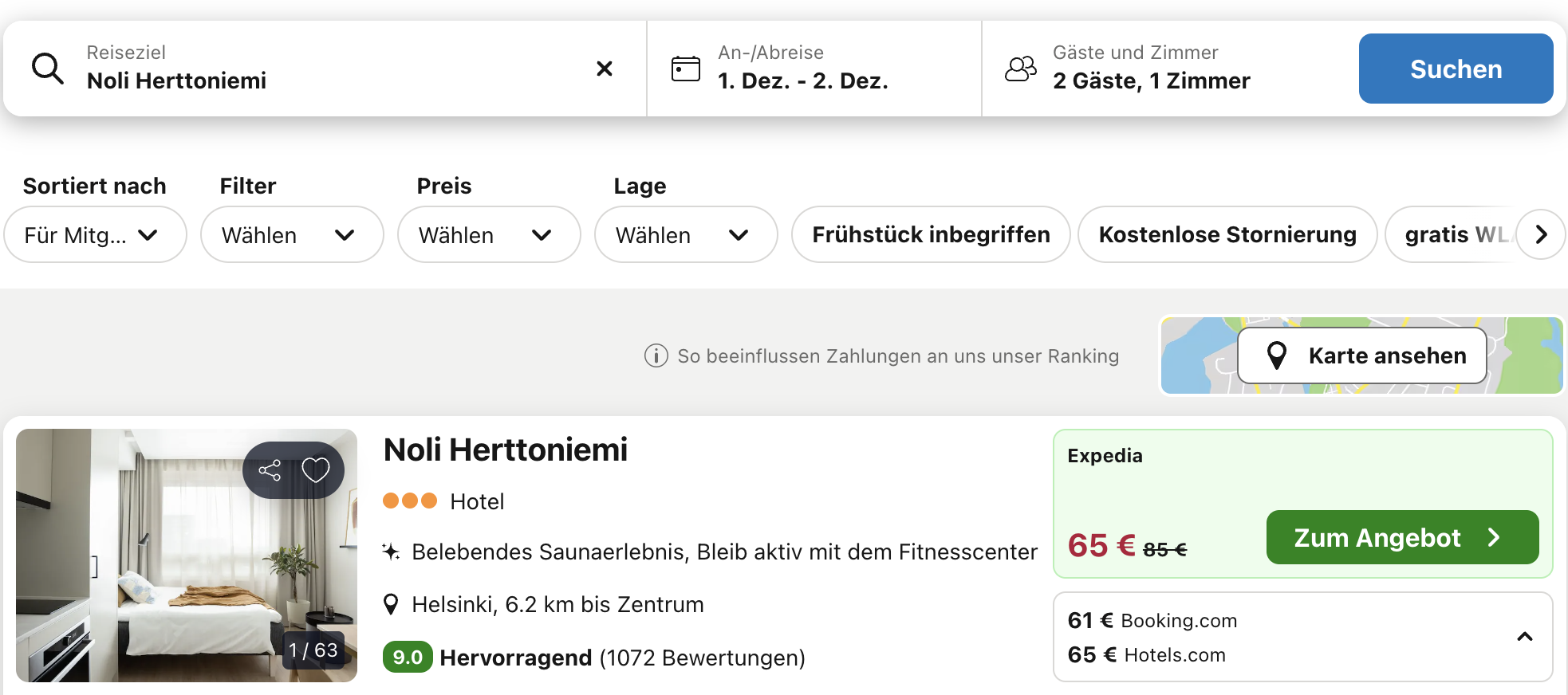Clear the Noli Herttoniemi destination field
The height and width of the screenshot is (695, 1568).
click(605, 69)
